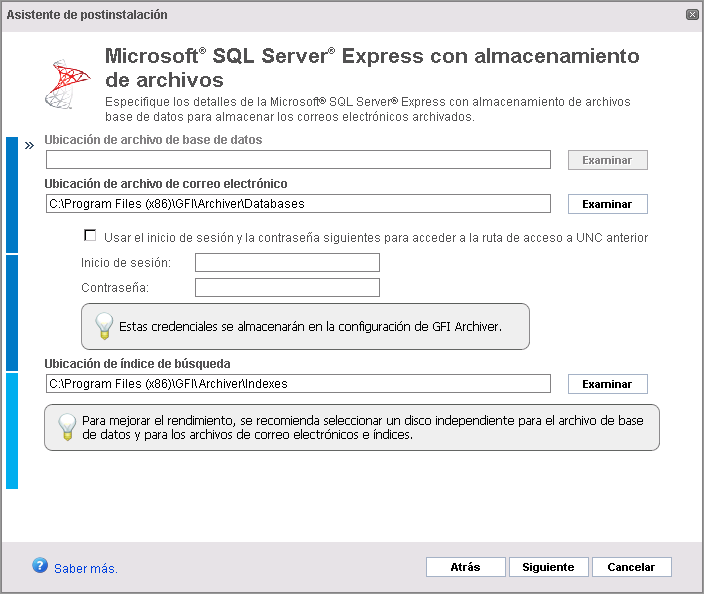Click the heading 'Ubicación de archivo de correo electrónico'

166,184
